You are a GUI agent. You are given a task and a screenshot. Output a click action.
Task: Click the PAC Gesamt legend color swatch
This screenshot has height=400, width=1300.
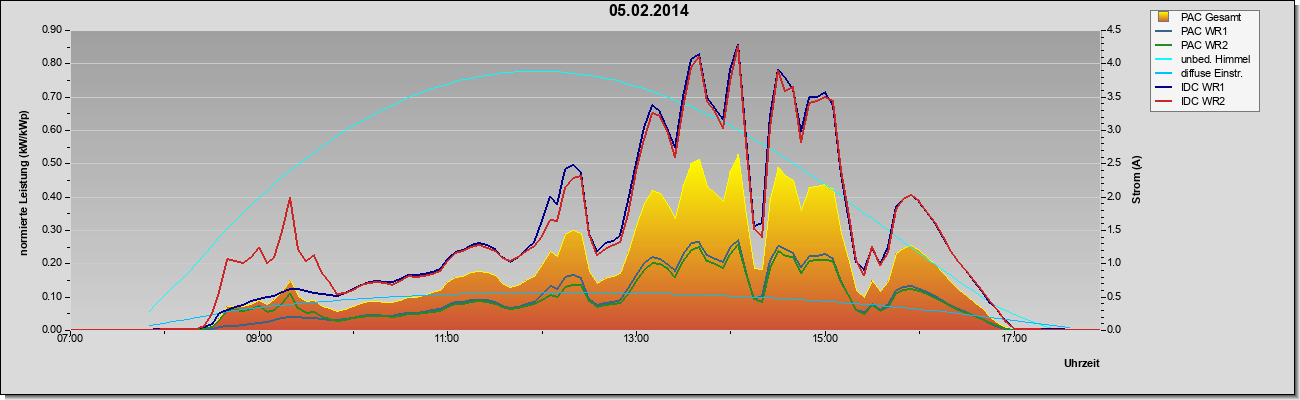click(1165, 16)
